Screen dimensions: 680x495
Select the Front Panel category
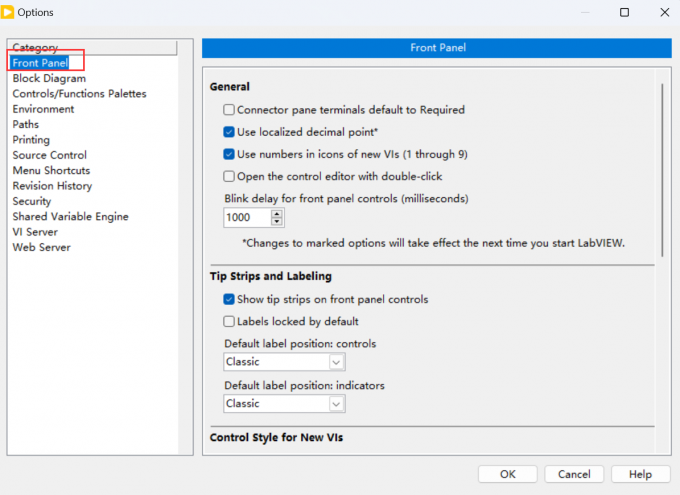pos(40,63)
